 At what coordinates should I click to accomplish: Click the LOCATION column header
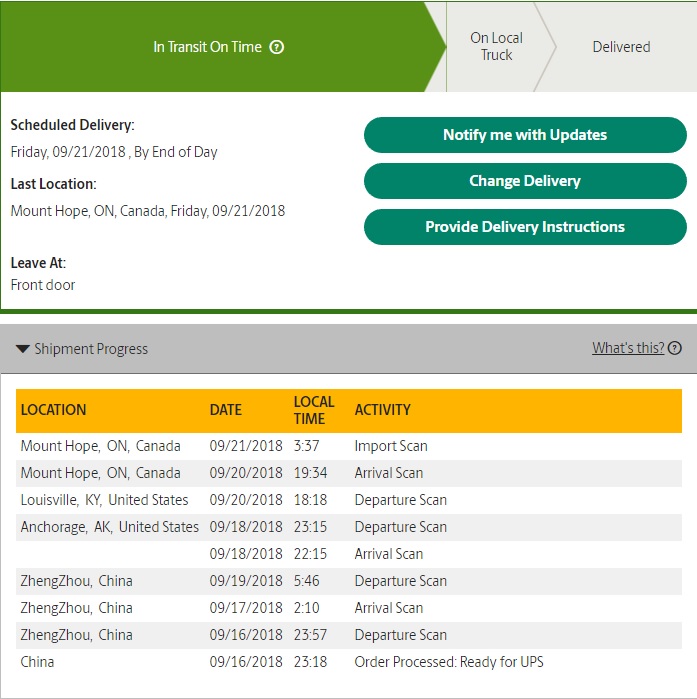tap(53, 410)
